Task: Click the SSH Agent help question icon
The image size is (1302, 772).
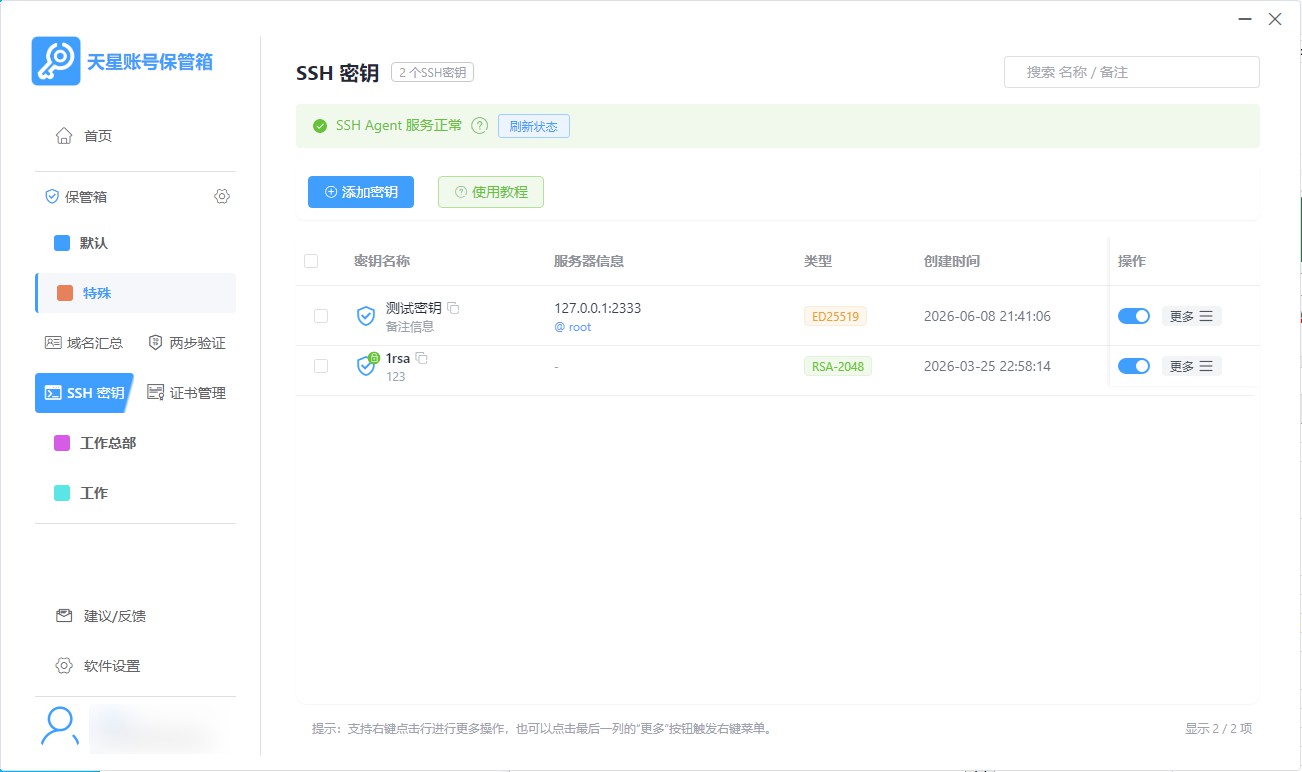Action: 479,126
